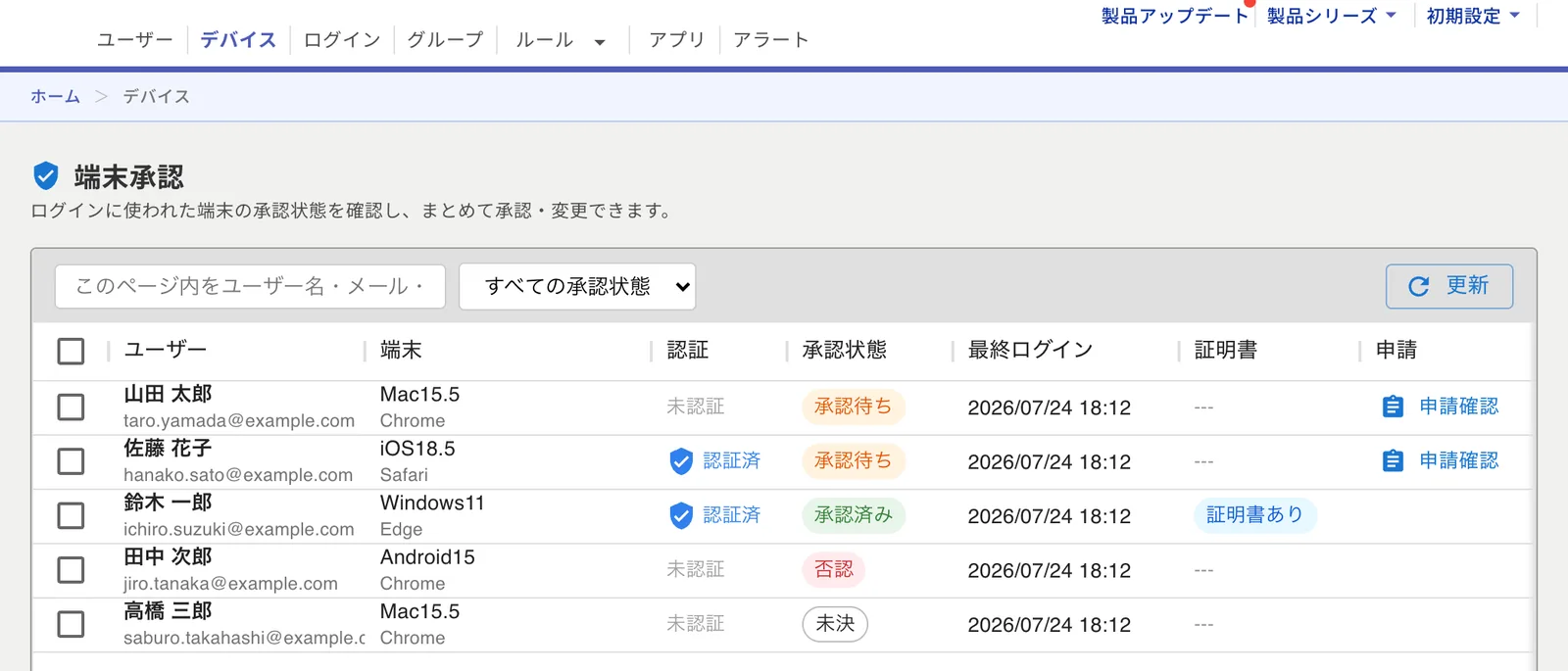Screen dimensions: 1568x671
Task: Click email hanako.sato@example.com
Action: click(238, 475)
